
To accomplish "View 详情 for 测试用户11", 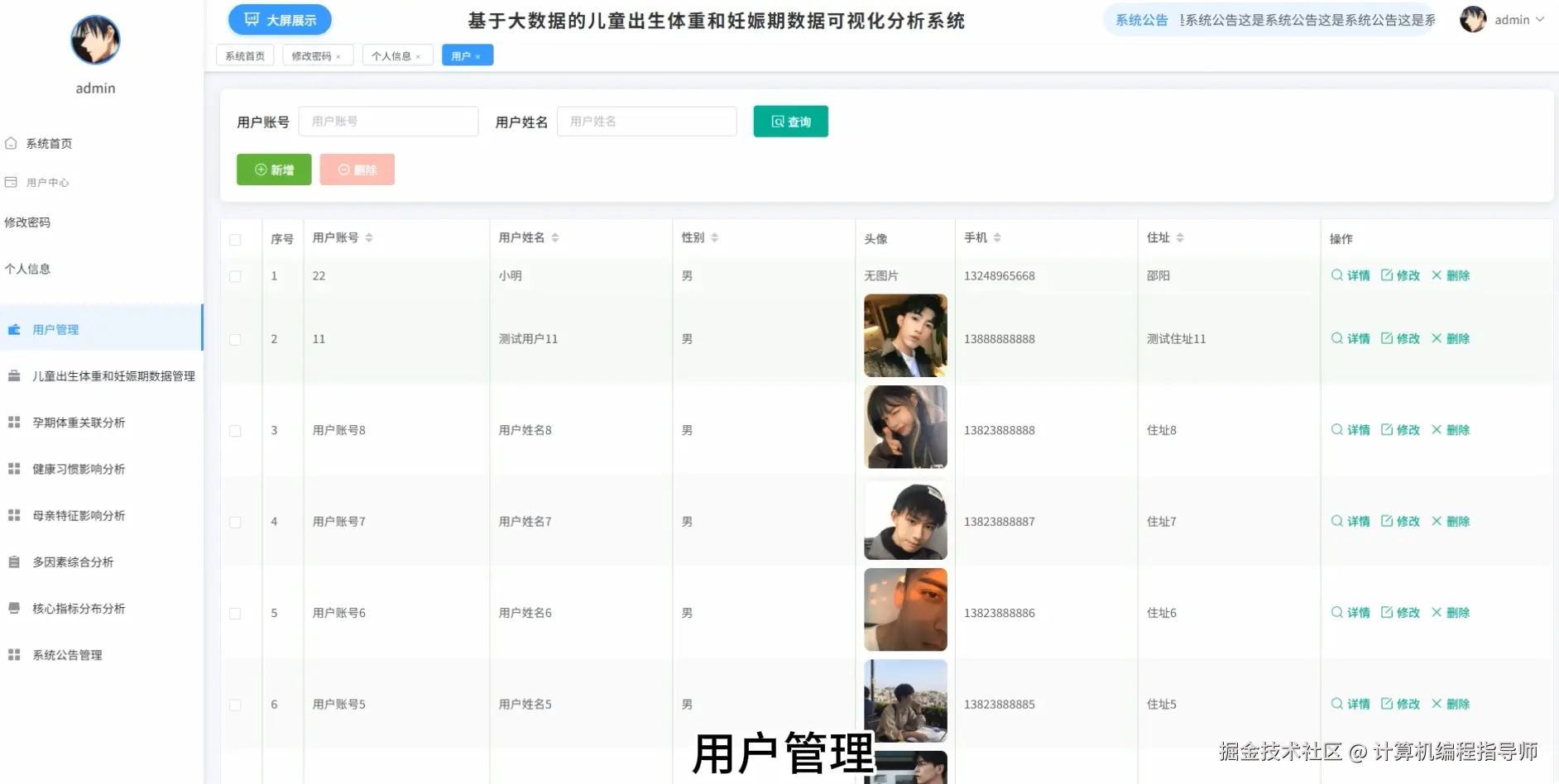I will [1350, 338].
